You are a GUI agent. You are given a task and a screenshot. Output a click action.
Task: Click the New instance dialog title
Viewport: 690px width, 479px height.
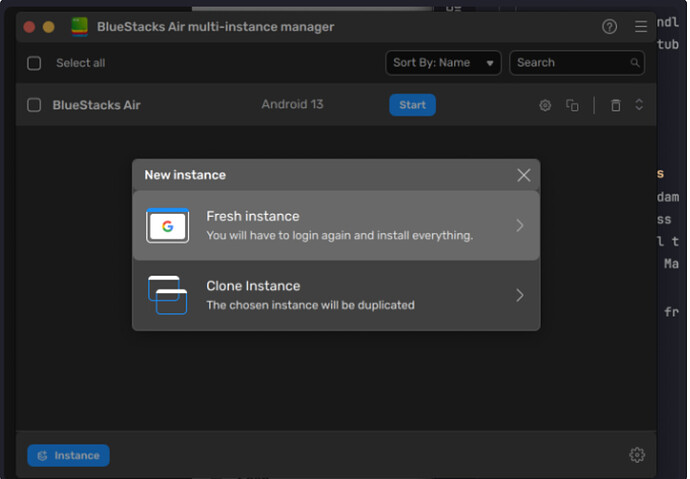(x=185, y=175)
